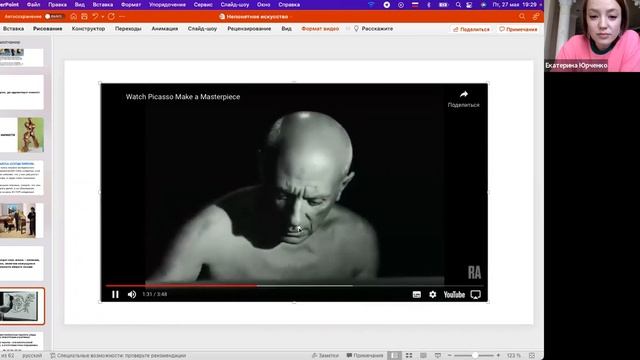
Task: Open the Слайд-шоу ribbon tab
Action: (202, 29)
